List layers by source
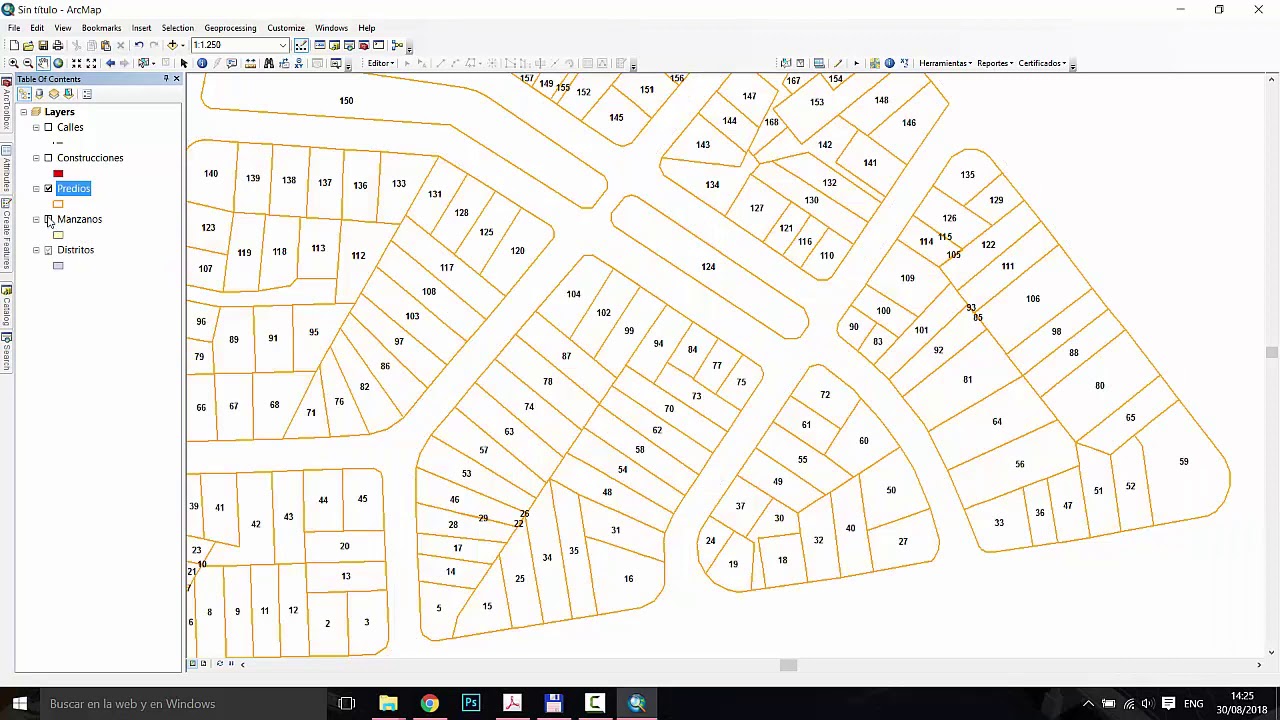Screen dimensions: 1280x720 point(39,94)
